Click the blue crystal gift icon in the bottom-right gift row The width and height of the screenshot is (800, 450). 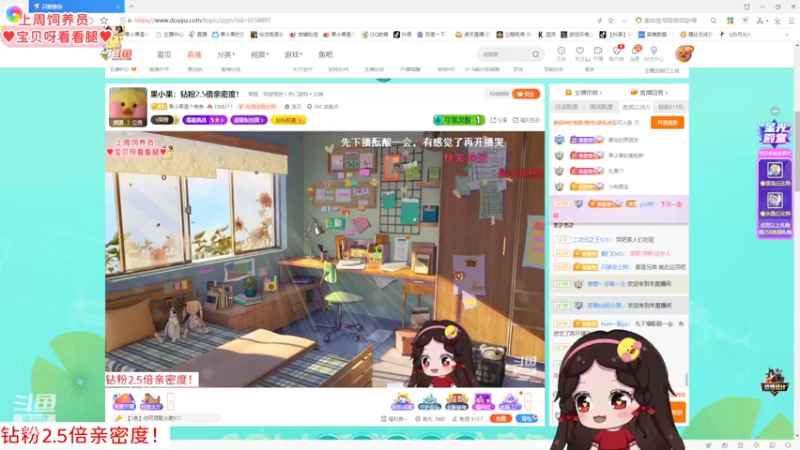pyautogui.click(x=429, y=402)
